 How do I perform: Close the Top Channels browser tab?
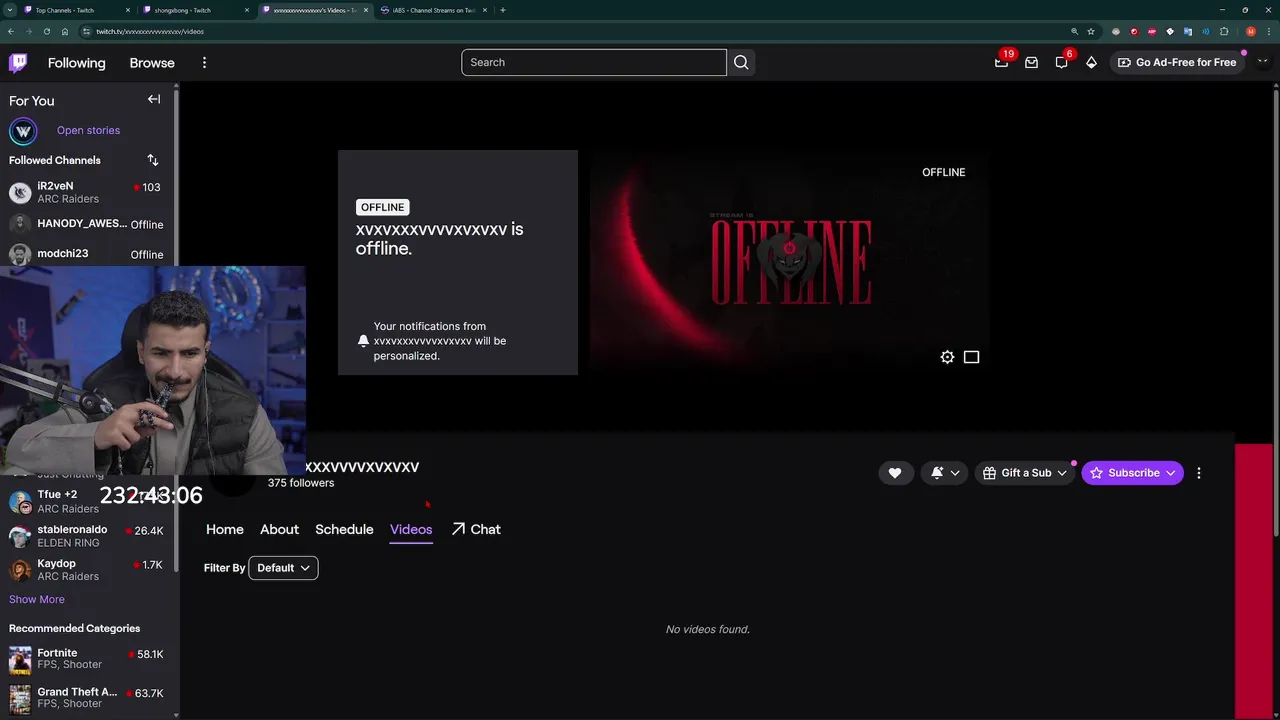(x=128, y=10)
